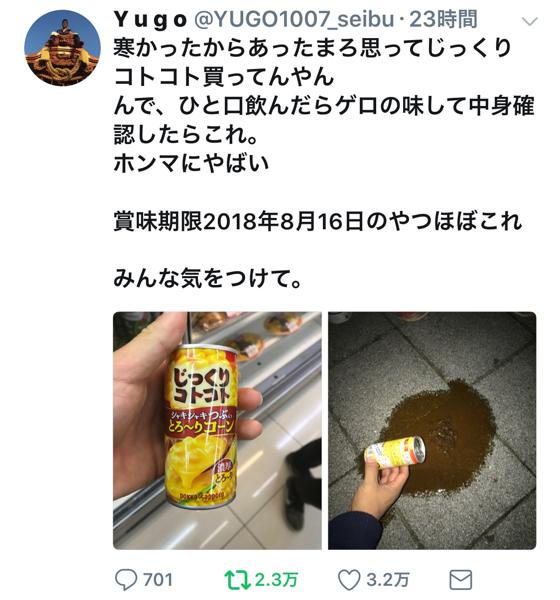Image resolution: width=560 pixels, height=600 pixels.
Task: Like the tweet with heart icon
Action: tap(349, 579)
